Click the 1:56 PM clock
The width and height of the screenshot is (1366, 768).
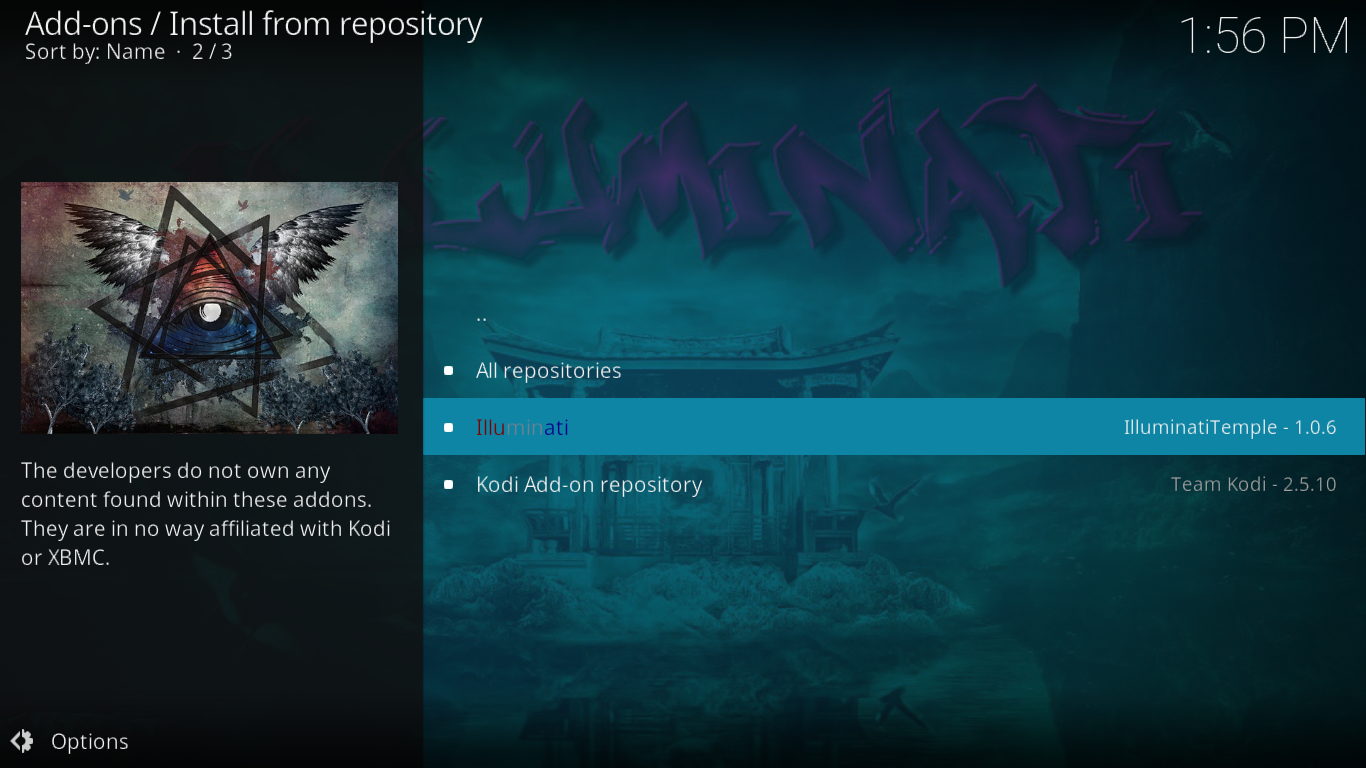[x=1265, y=37]
